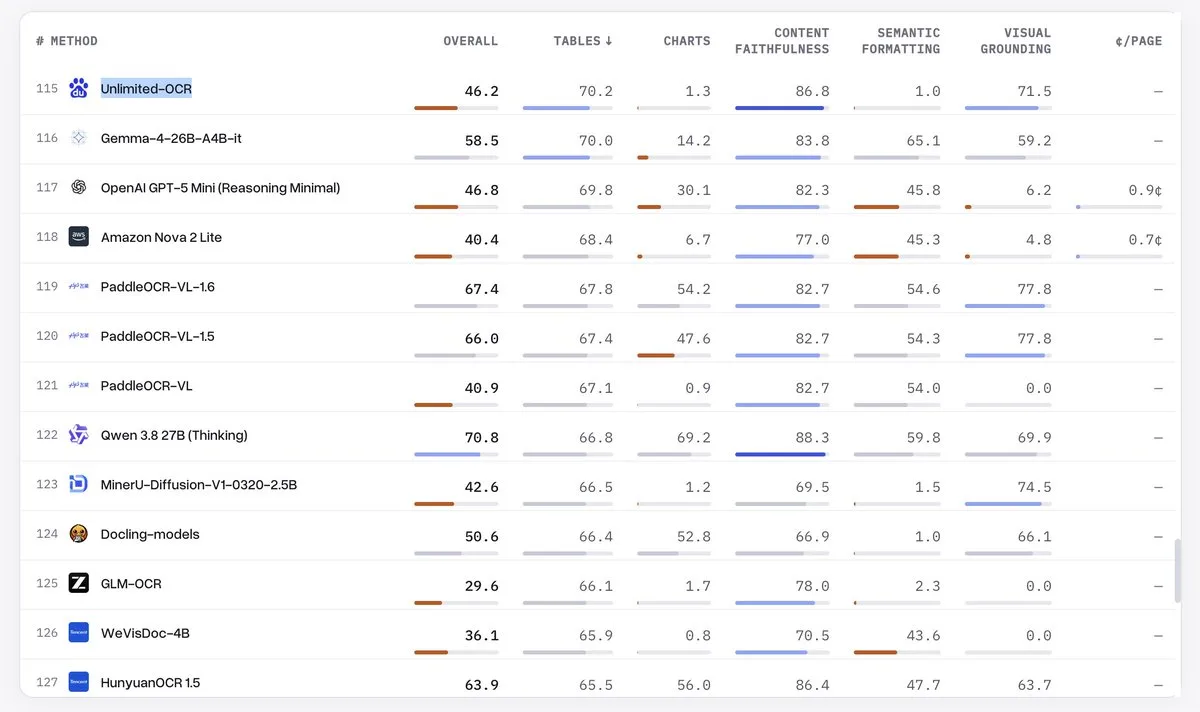Viewport: 1200px width, 712px height.
Task: Open the HunyuanOCR 1.5 method name
Action: pos(150,683)
